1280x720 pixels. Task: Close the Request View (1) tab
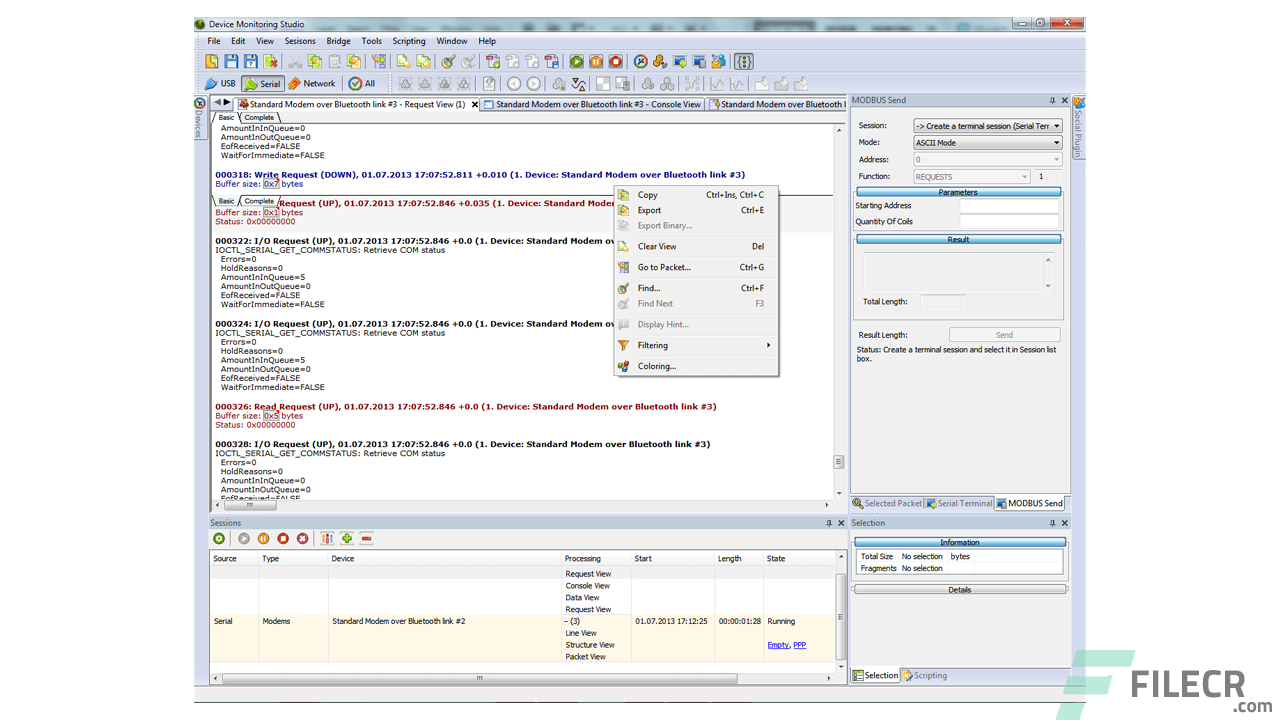coord(474,104)
